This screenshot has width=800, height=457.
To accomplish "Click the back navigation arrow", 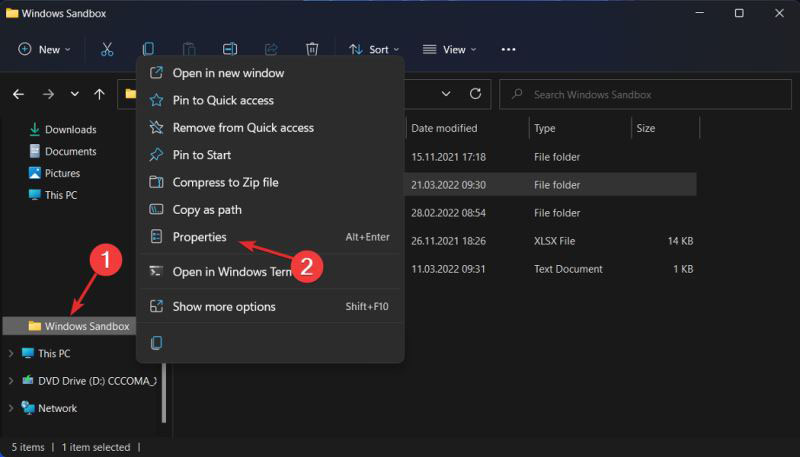I will tap(18, 94).
